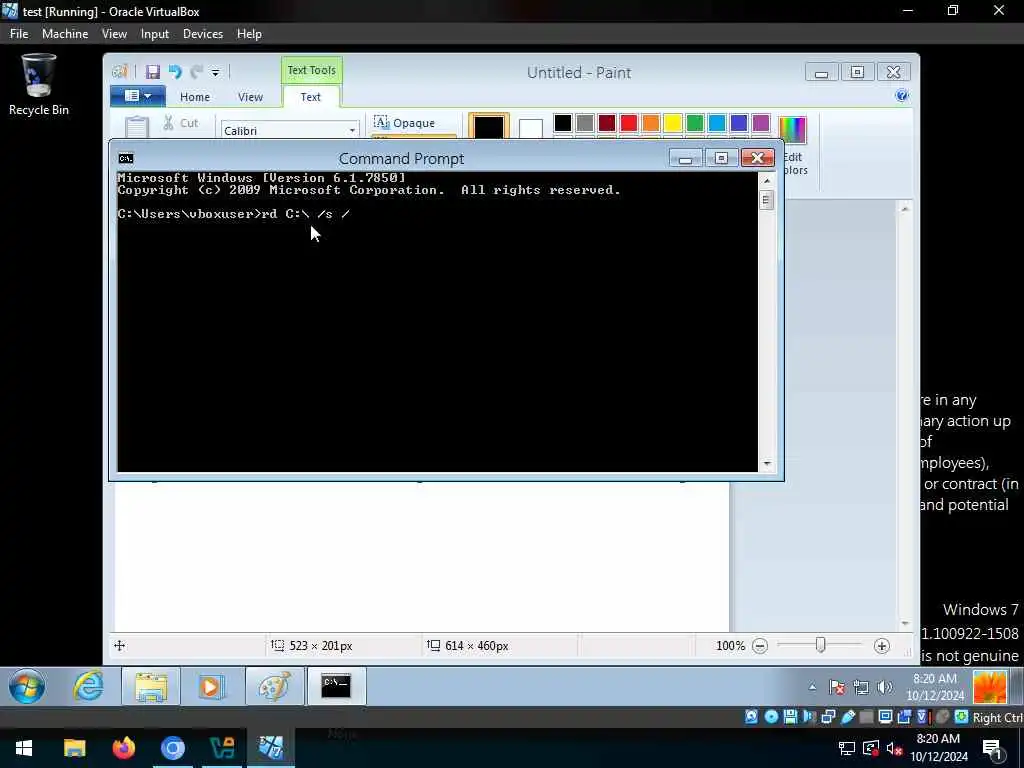Screen dimensions: 1024x768
Task: Select the Text ribbon tab in Paint
Action: coord(310,97)
